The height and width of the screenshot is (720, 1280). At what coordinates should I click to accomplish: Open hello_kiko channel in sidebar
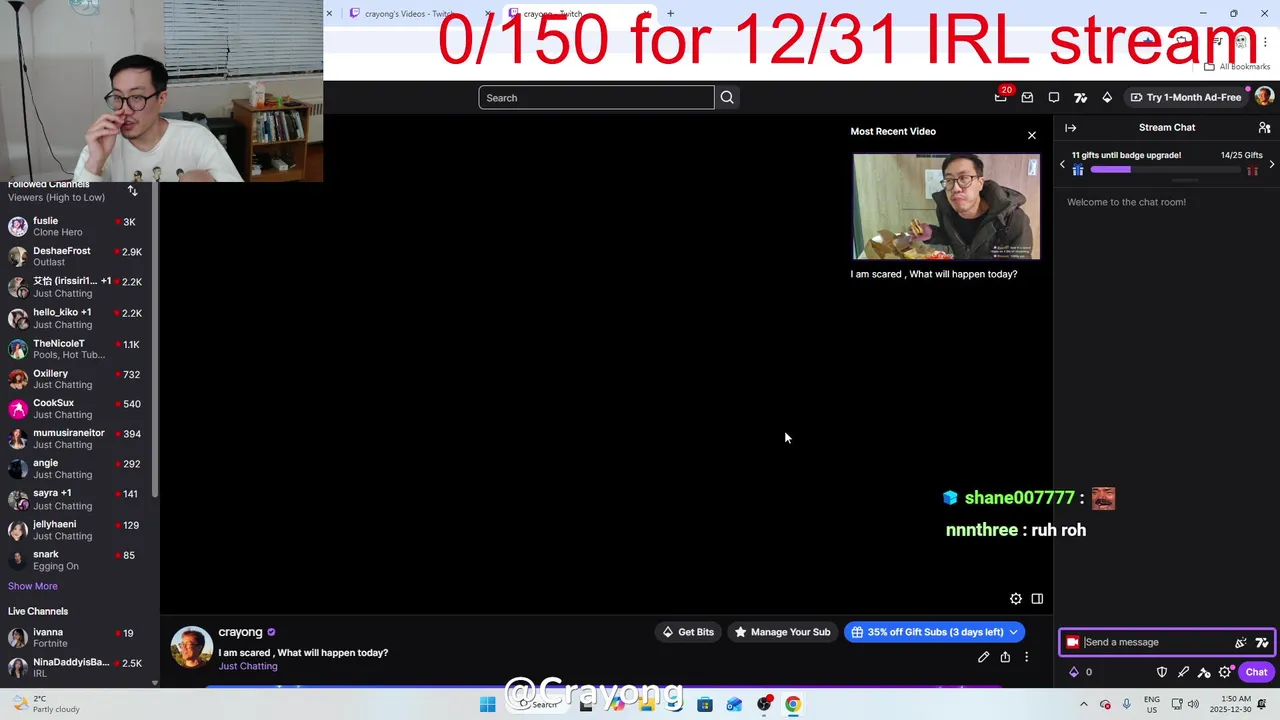pos(78,318)
